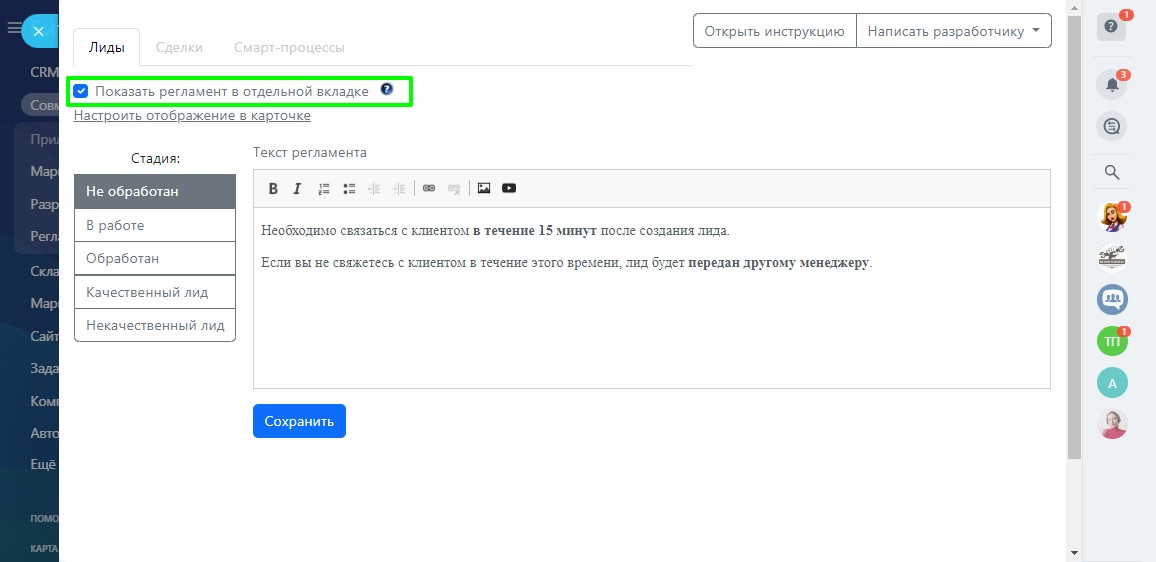Click 'Открыть инструкцию' button
1156x562 pixels.
(x=774, y=31)
